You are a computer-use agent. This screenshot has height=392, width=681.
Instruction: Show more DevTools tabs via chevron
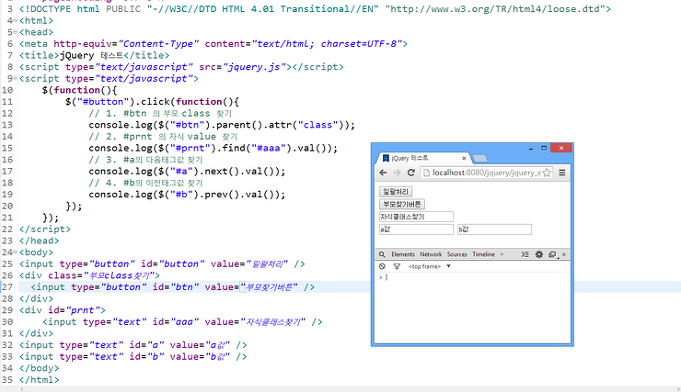(x=502, y=254)
